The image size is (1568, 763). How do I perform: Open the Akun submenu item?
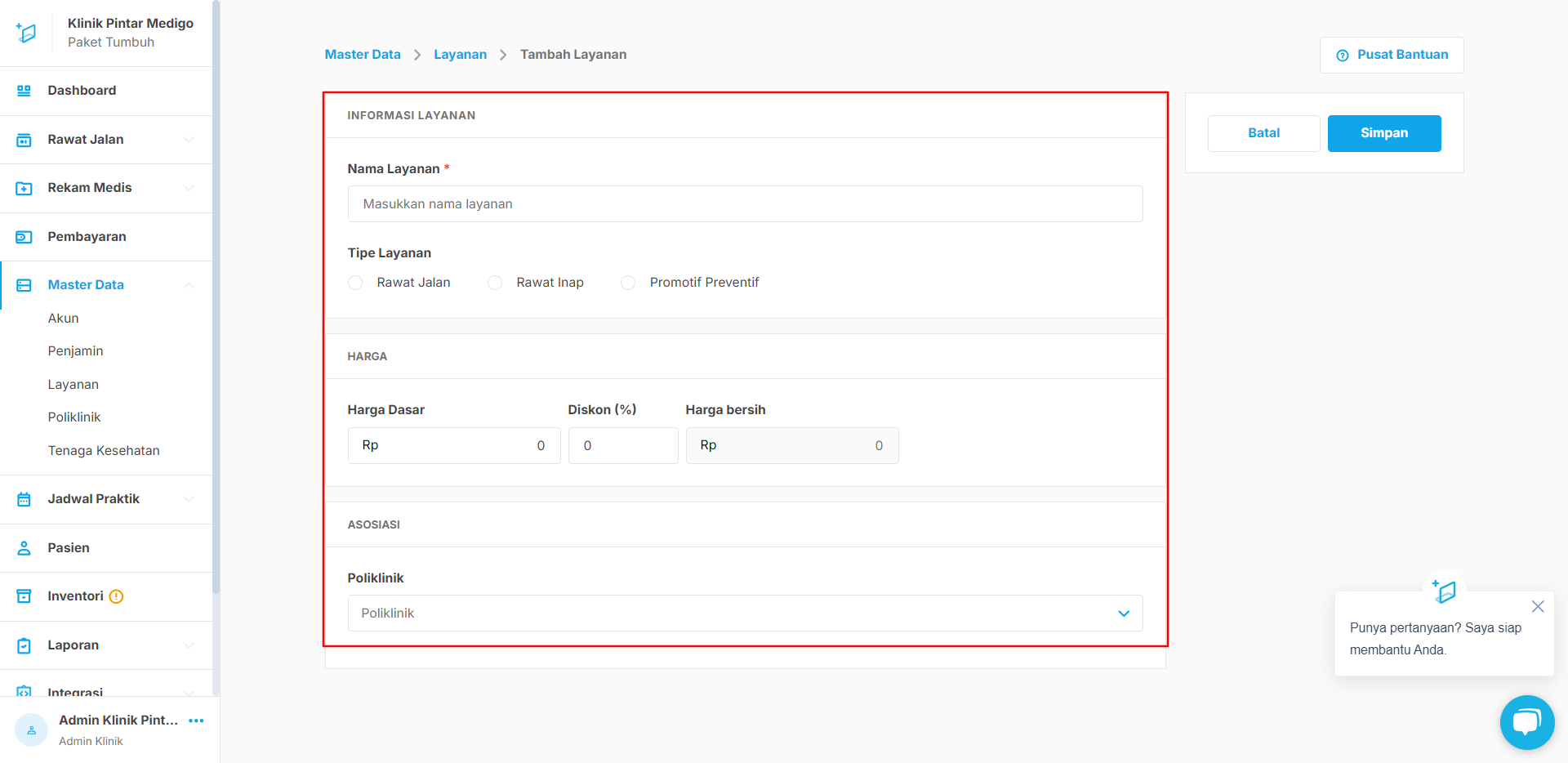coord(63,319)
